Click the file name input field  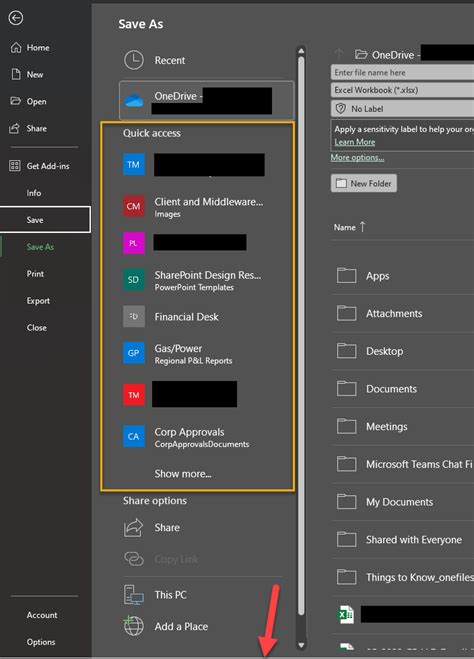pyautogui.click(x=402, y=72)
